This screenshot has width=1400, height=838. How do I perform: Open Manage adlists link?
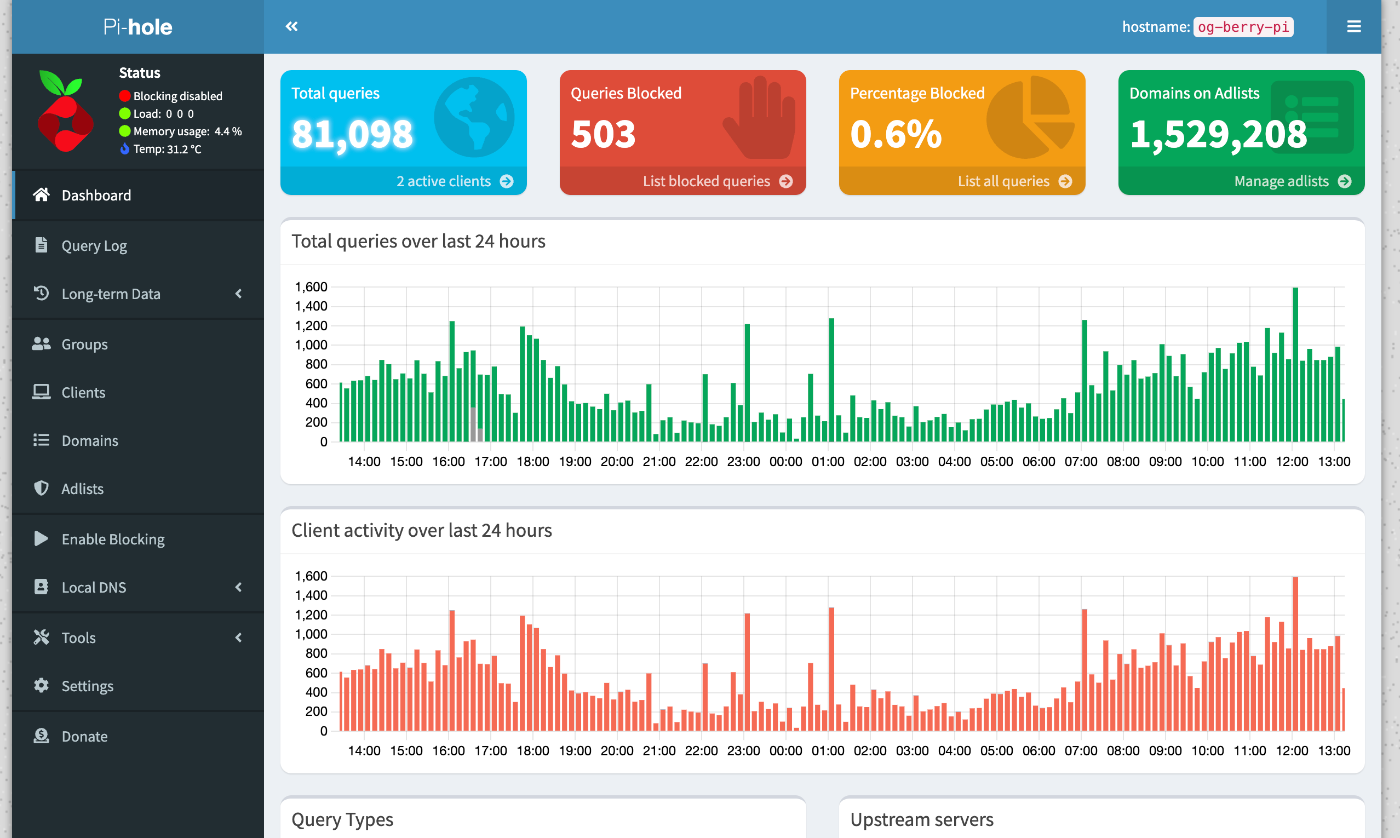(x=1241, y=181)
